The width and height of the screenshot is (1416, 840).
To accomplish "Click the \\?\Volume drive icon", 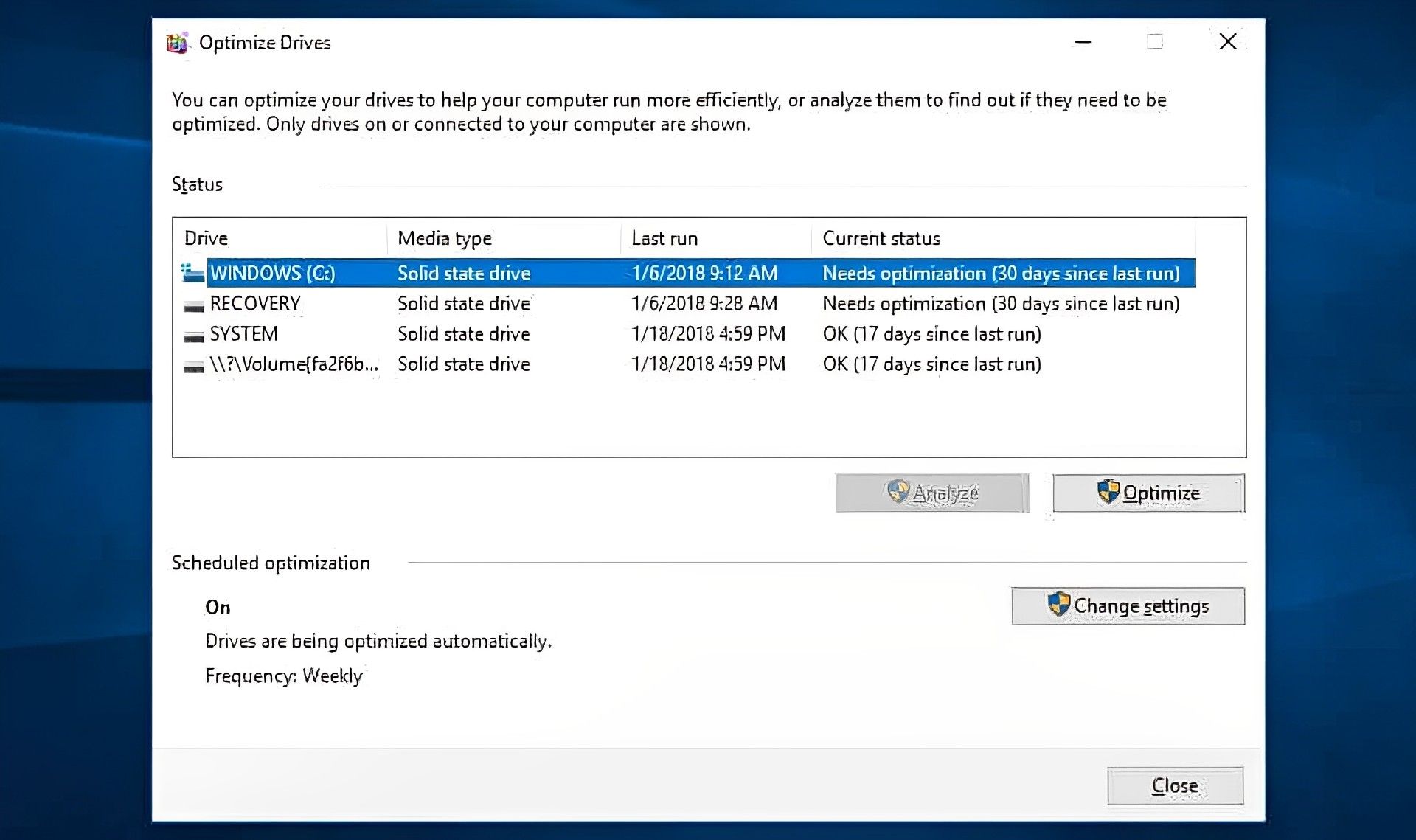I will [194, 366].
